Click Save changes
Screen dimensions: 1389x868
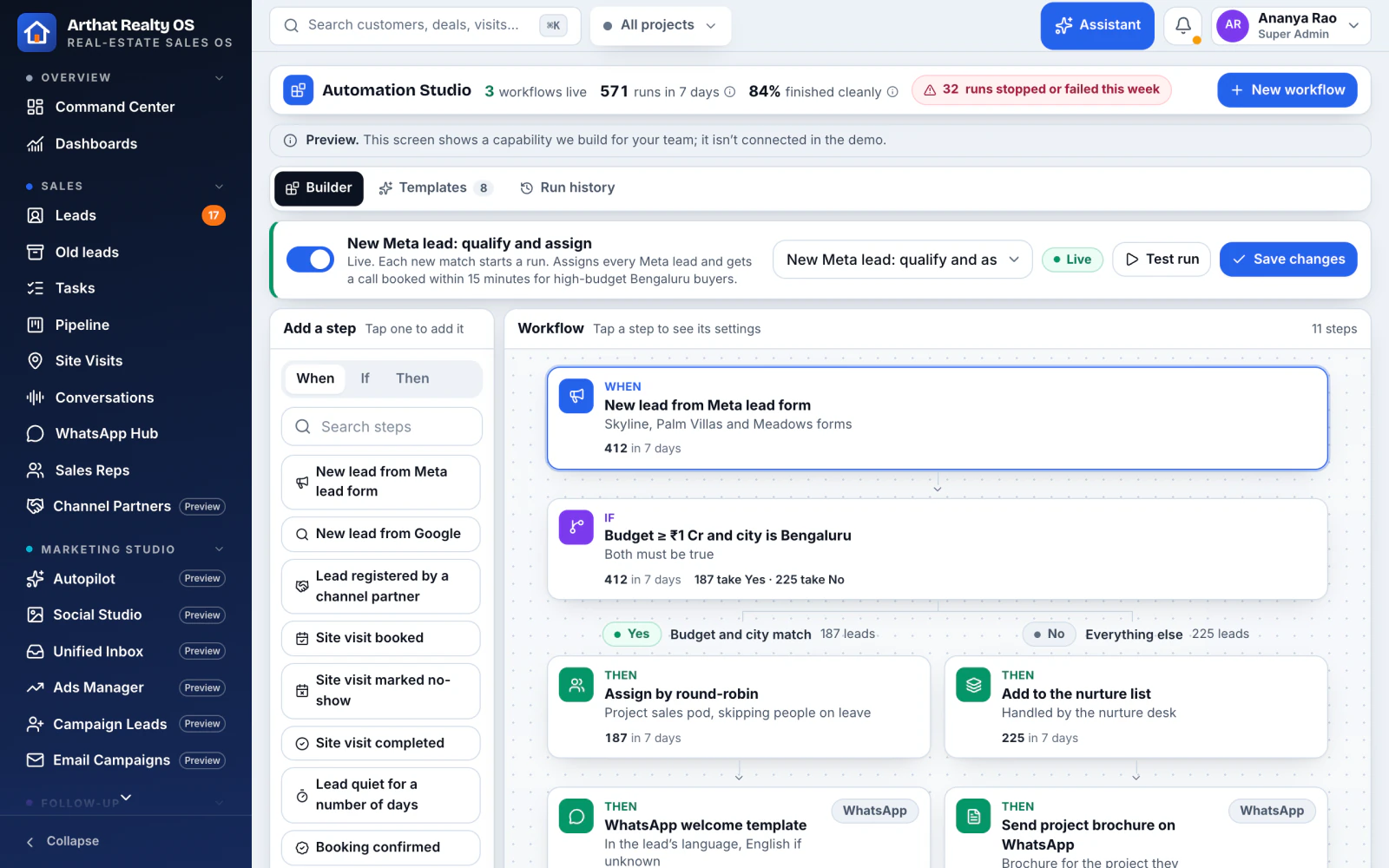1288,260
